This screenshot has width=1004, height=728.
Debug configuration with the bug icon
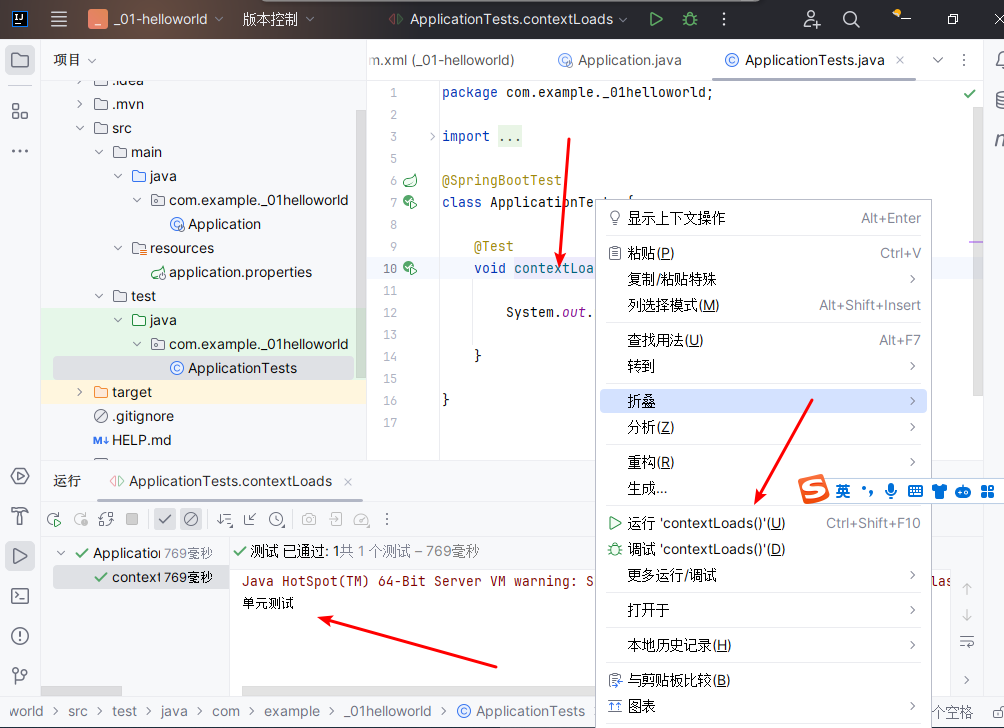[690, 19]
